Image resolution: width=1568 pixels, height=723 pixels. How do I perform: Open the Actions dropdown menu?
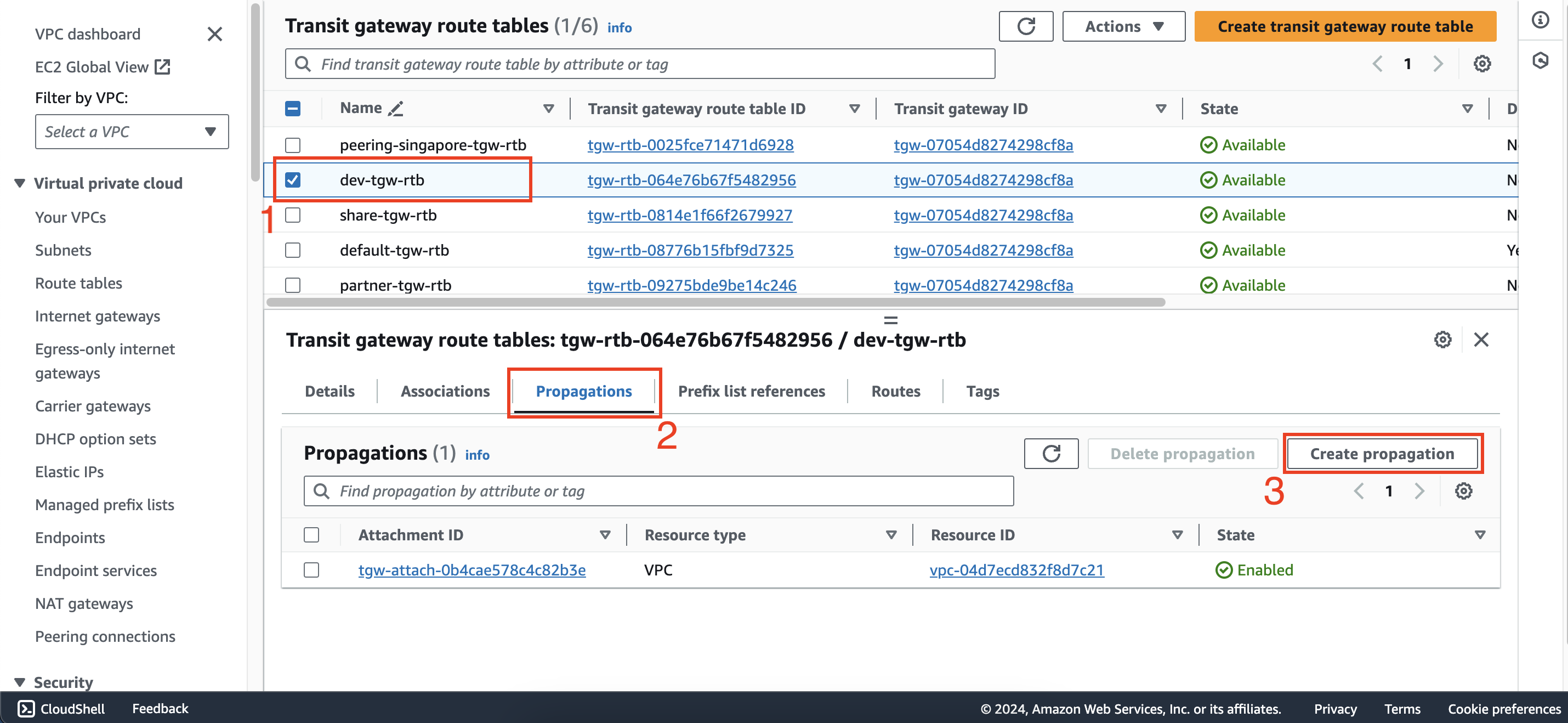[1124, 26]
